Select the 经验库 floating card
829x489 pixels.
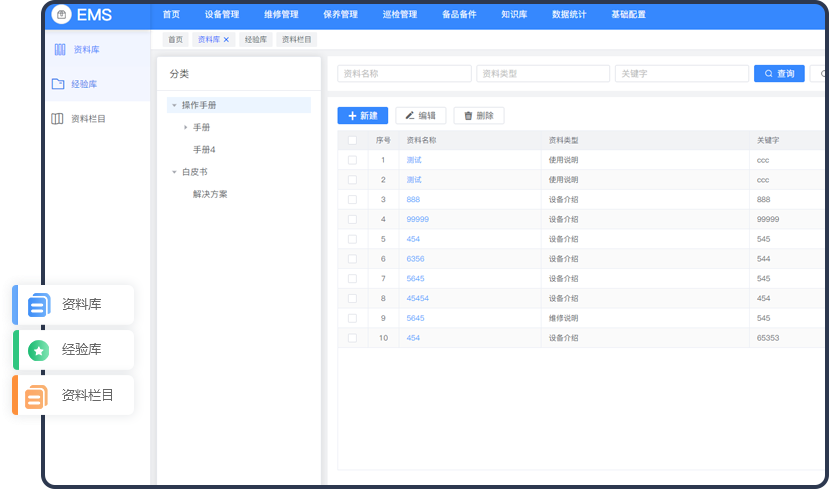click(73, 350)
